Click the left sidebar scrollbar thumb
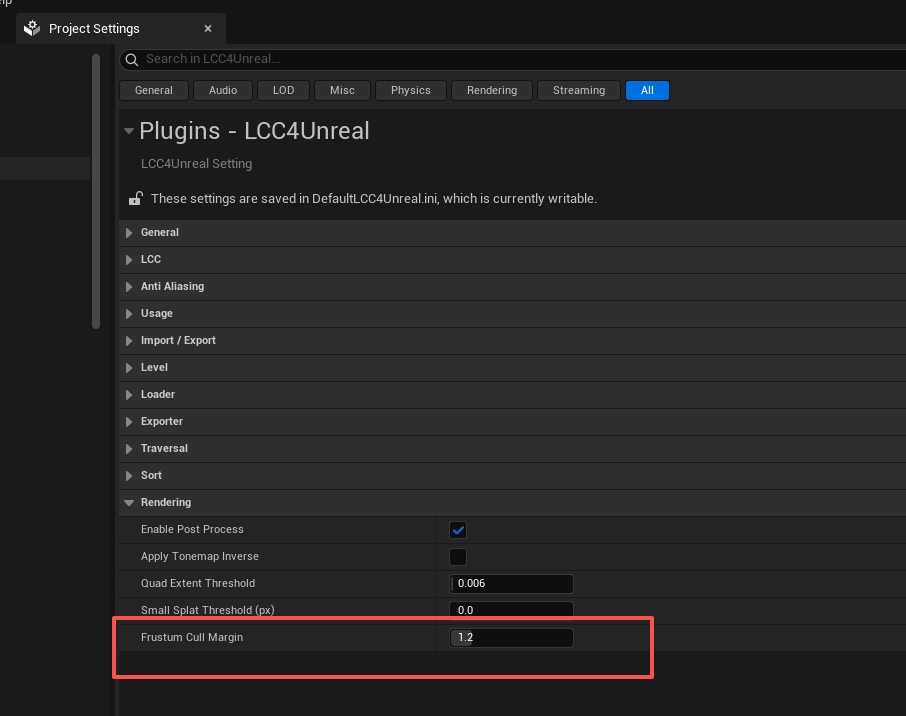 (96, 191)
